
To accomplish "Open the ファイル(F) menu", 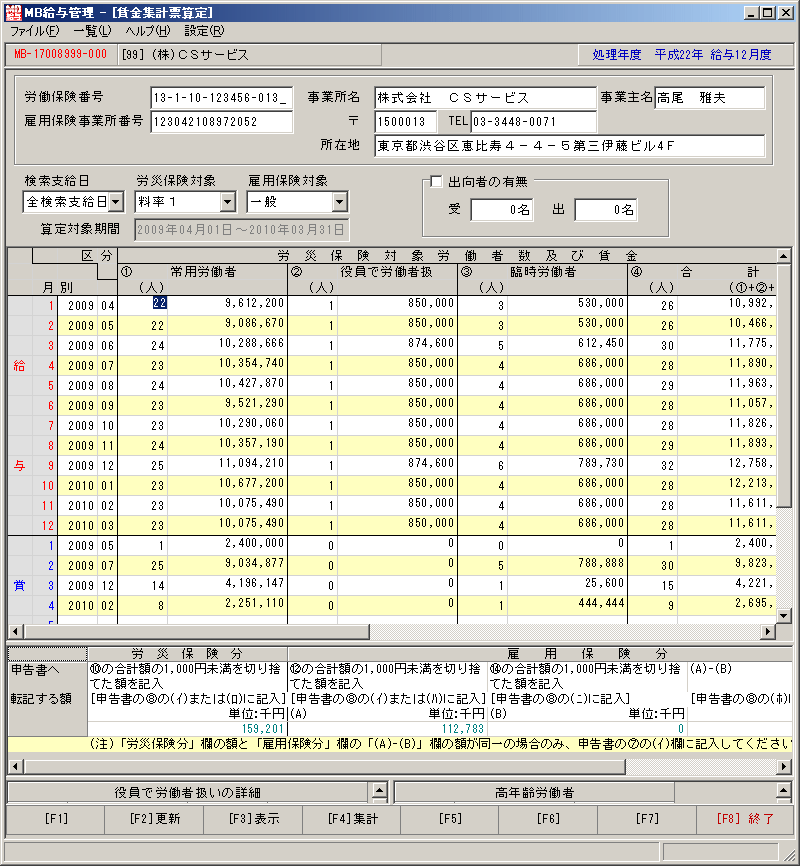I will (35, 31).
